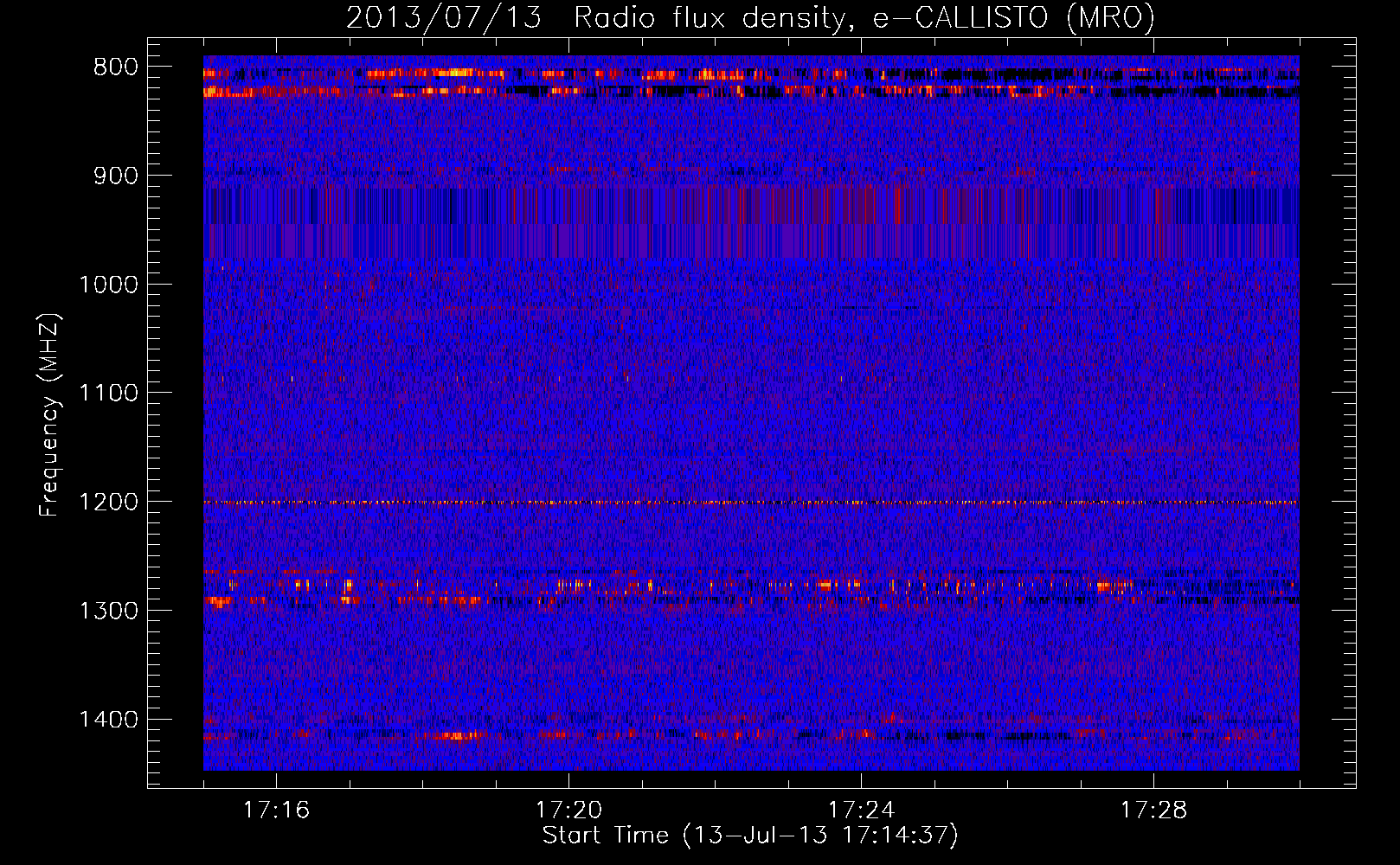The image size is (1400, 865).
Task: Click the 1200 frequency tick label
Action: [108, 502]
